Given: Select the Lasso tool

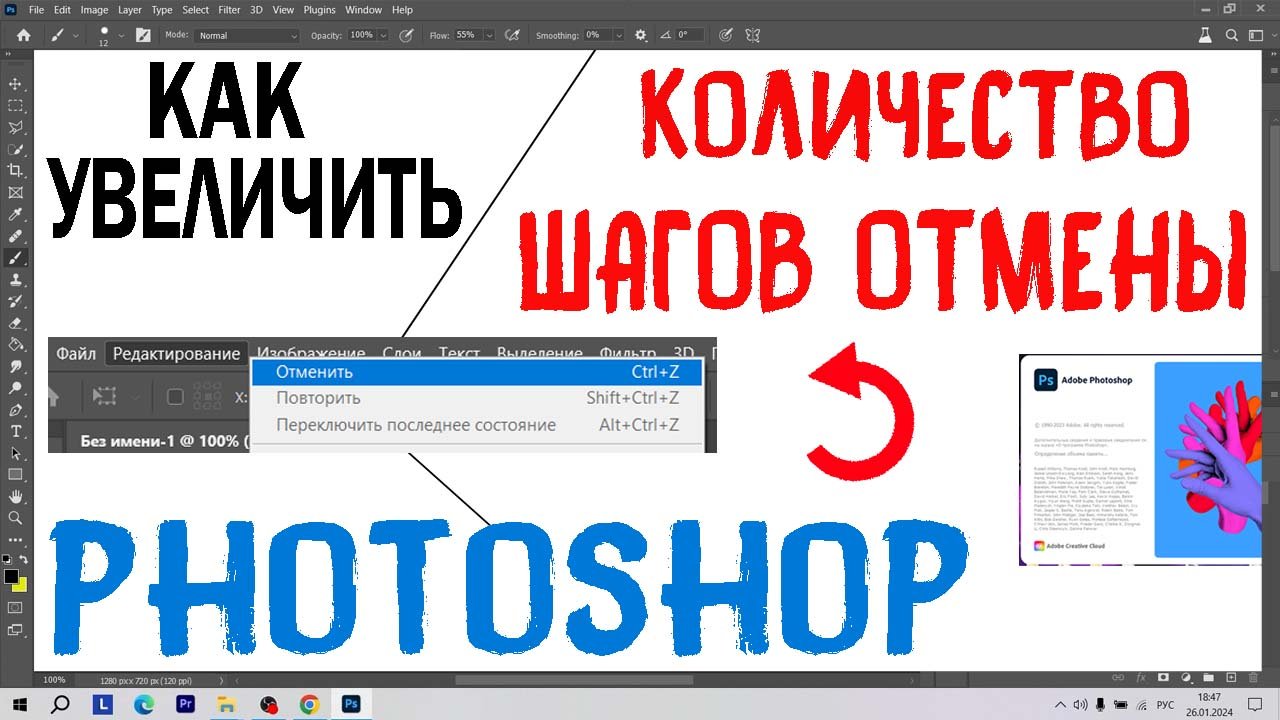Looking at the screenshot, I should click(x=15, y=128).
